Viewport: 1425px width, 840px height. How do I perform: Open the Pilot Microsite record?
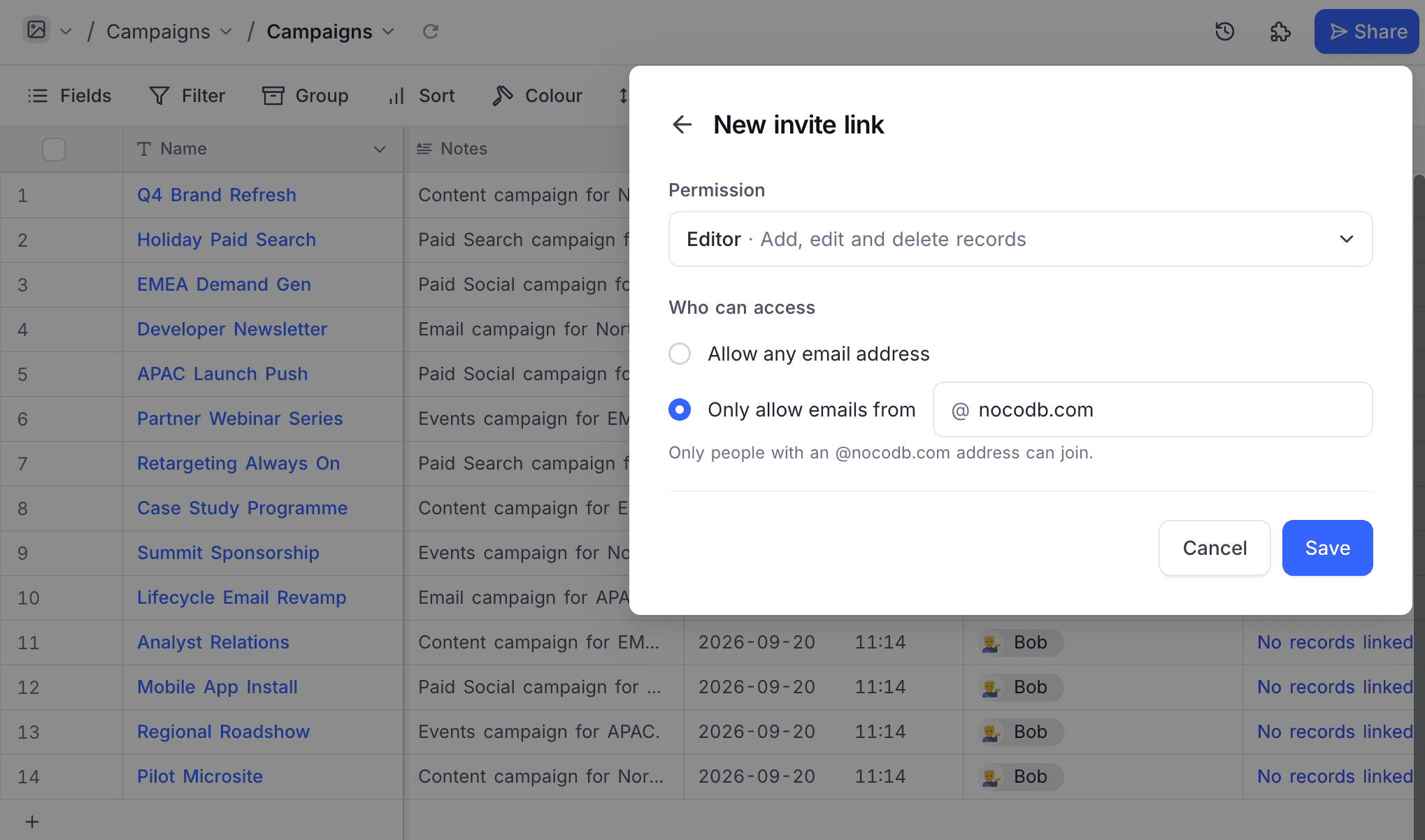200,776
